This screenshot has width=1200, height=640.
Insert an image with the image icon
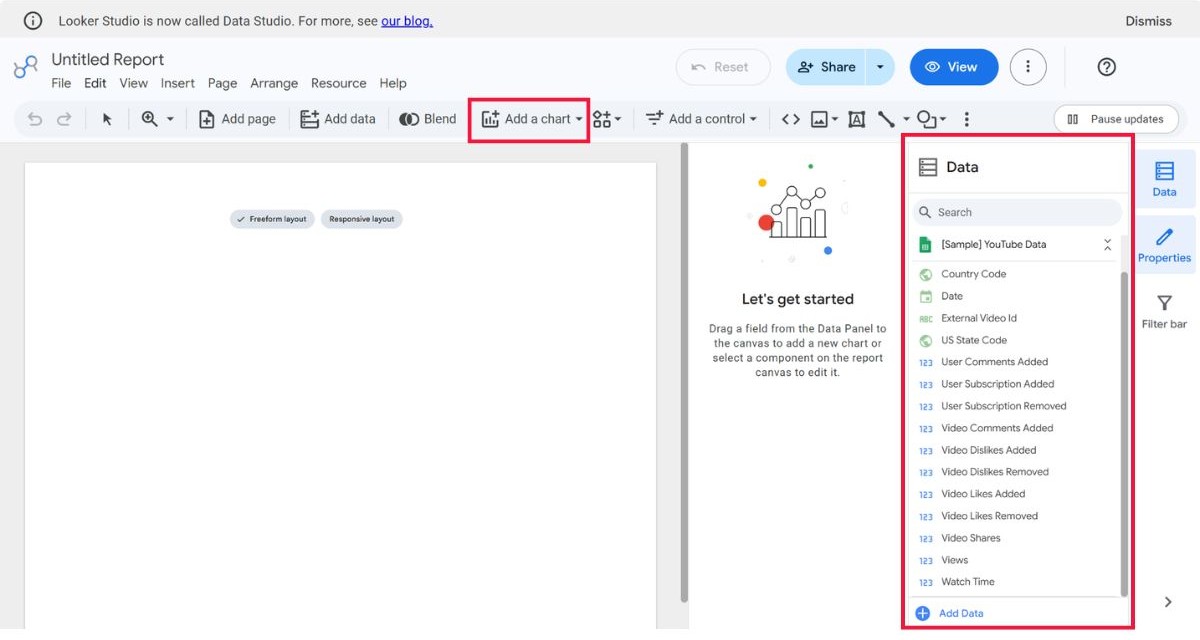pyautogui.click(x=819, y=119)
